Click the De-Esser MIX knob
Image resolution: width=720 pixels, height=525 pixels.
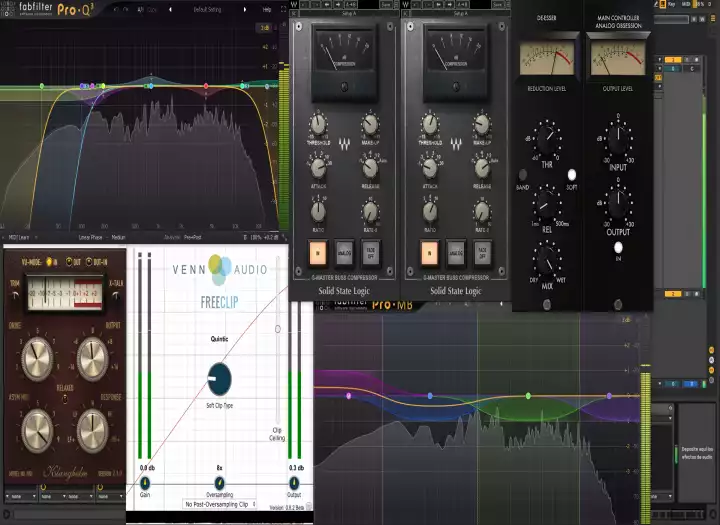[x=547, y=262]
